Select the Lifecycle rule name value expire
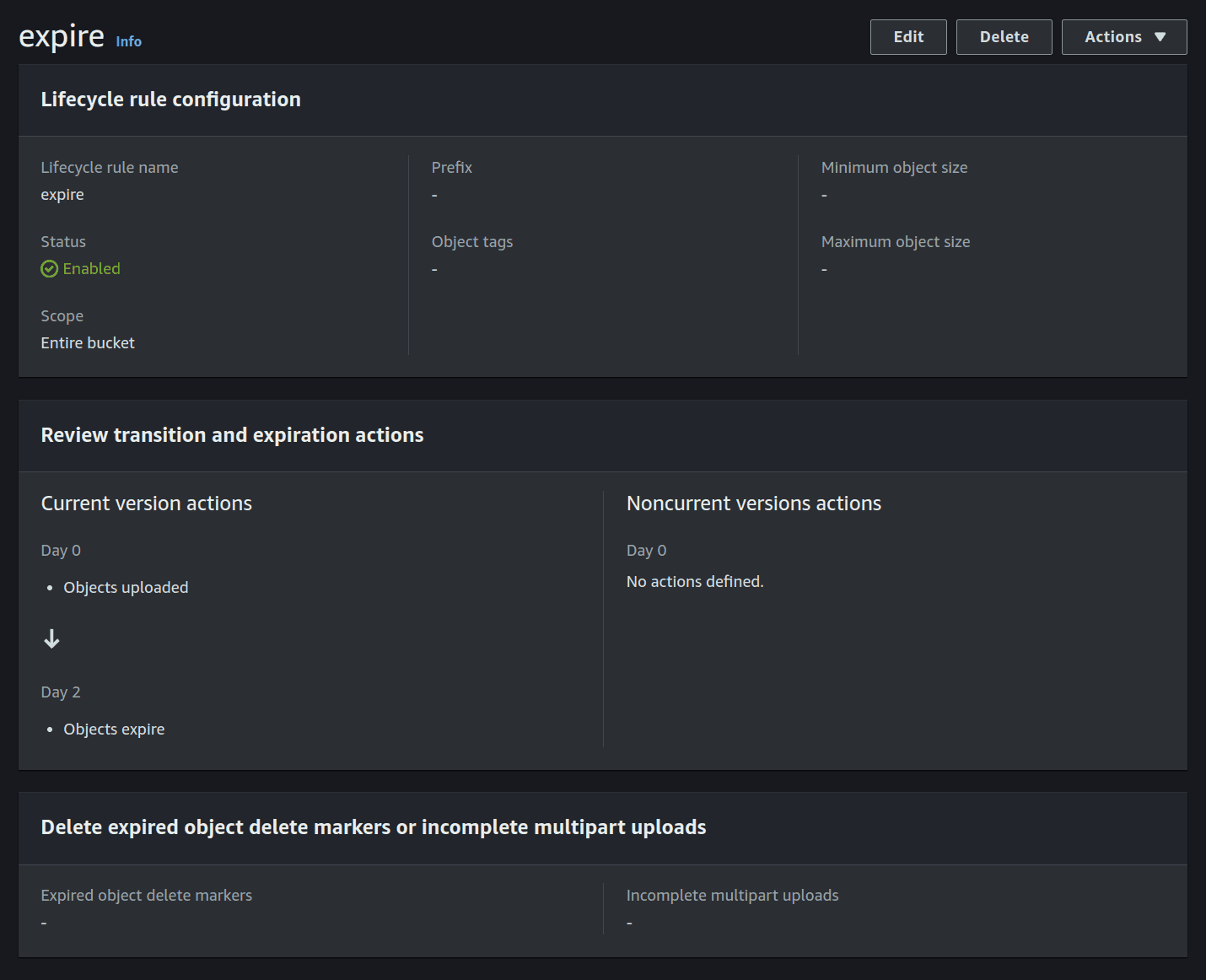 pos(62,194)
